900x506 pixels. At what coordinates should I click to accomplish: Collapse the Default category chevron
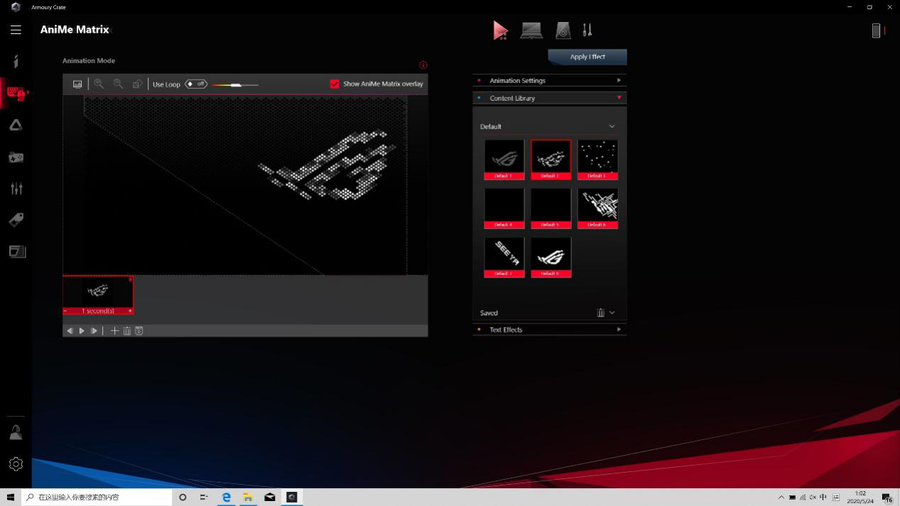[x=612, y=127]
